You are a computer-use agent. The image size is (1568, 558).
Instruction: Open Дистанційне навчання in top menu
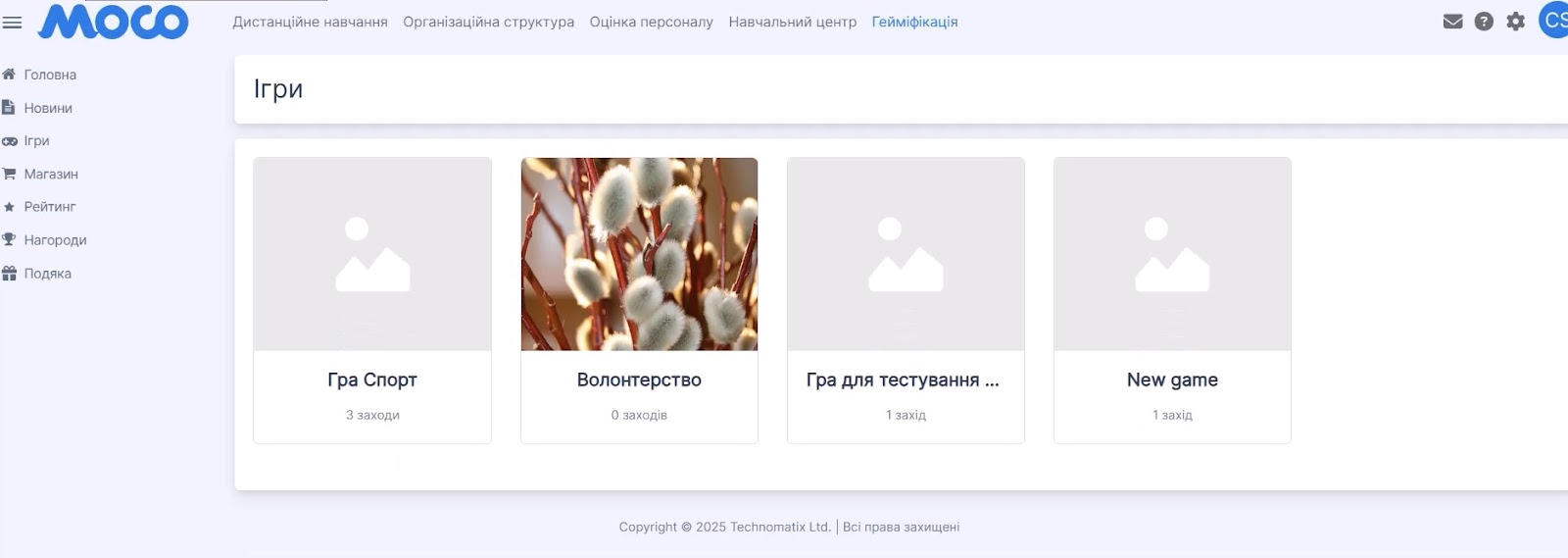(310, 22)
